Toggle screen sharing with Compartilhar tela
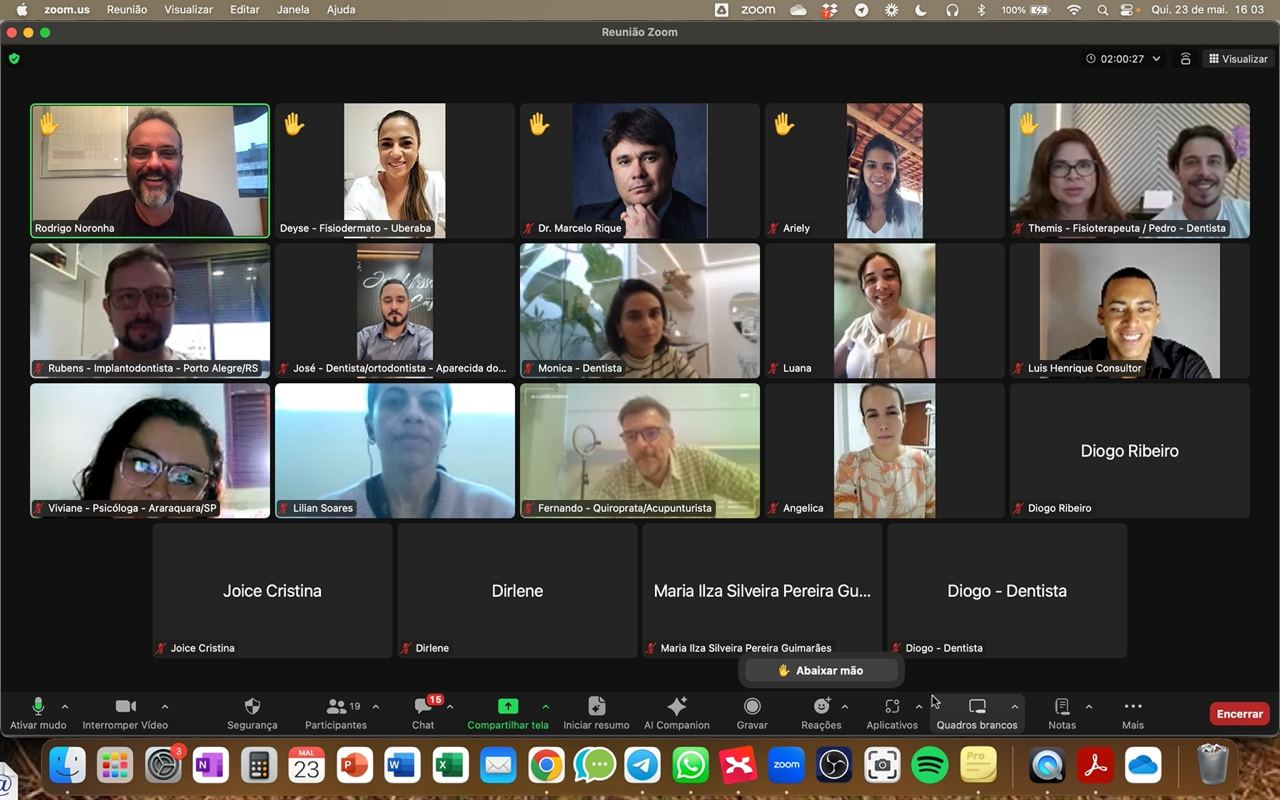 (508, 712)
